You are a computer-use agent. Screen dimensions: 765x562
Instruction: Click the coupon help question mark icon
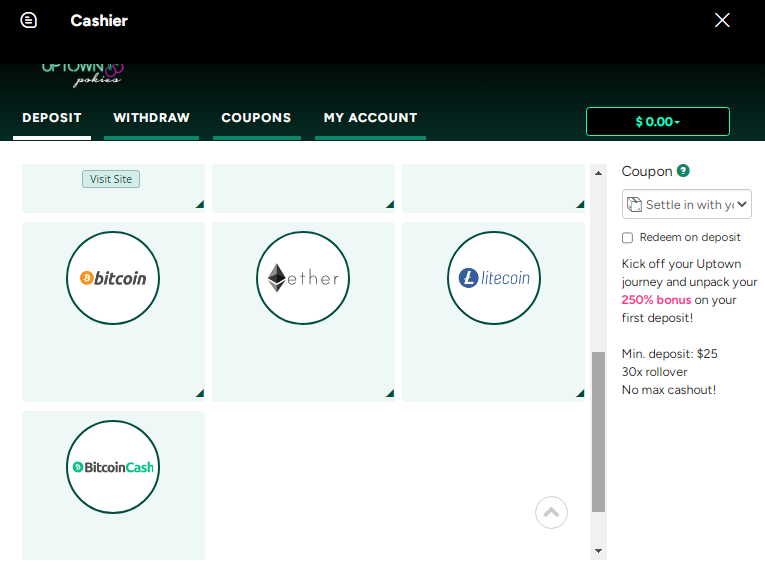pyautogui.click(x=683, y=171)
